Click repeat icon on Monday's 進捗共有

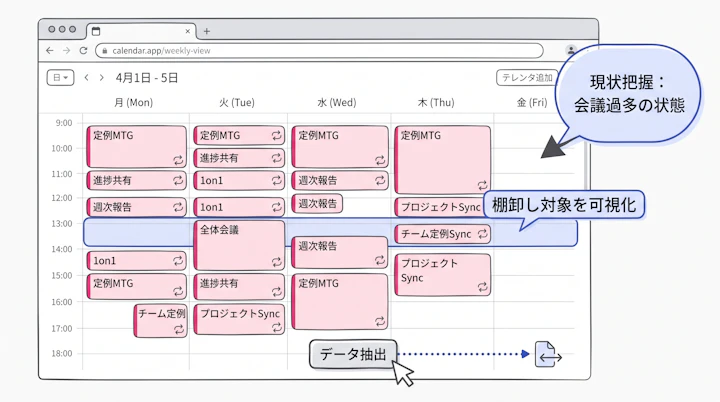(178, 181)
